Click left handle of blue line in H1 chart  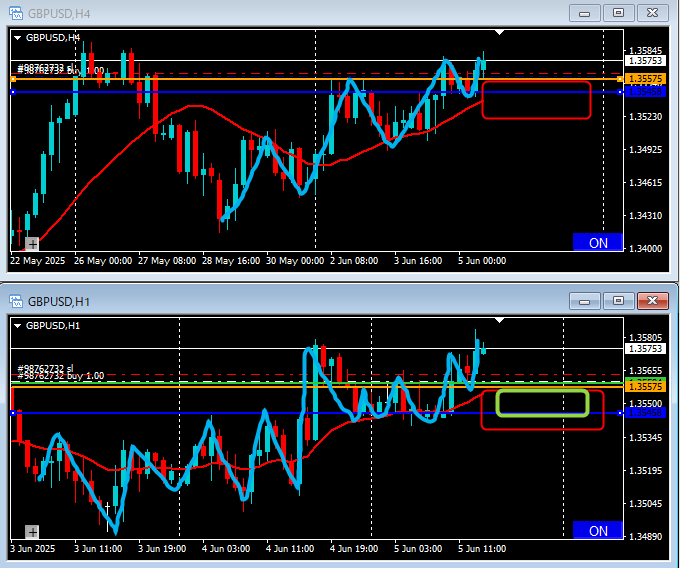click(13, 413)
